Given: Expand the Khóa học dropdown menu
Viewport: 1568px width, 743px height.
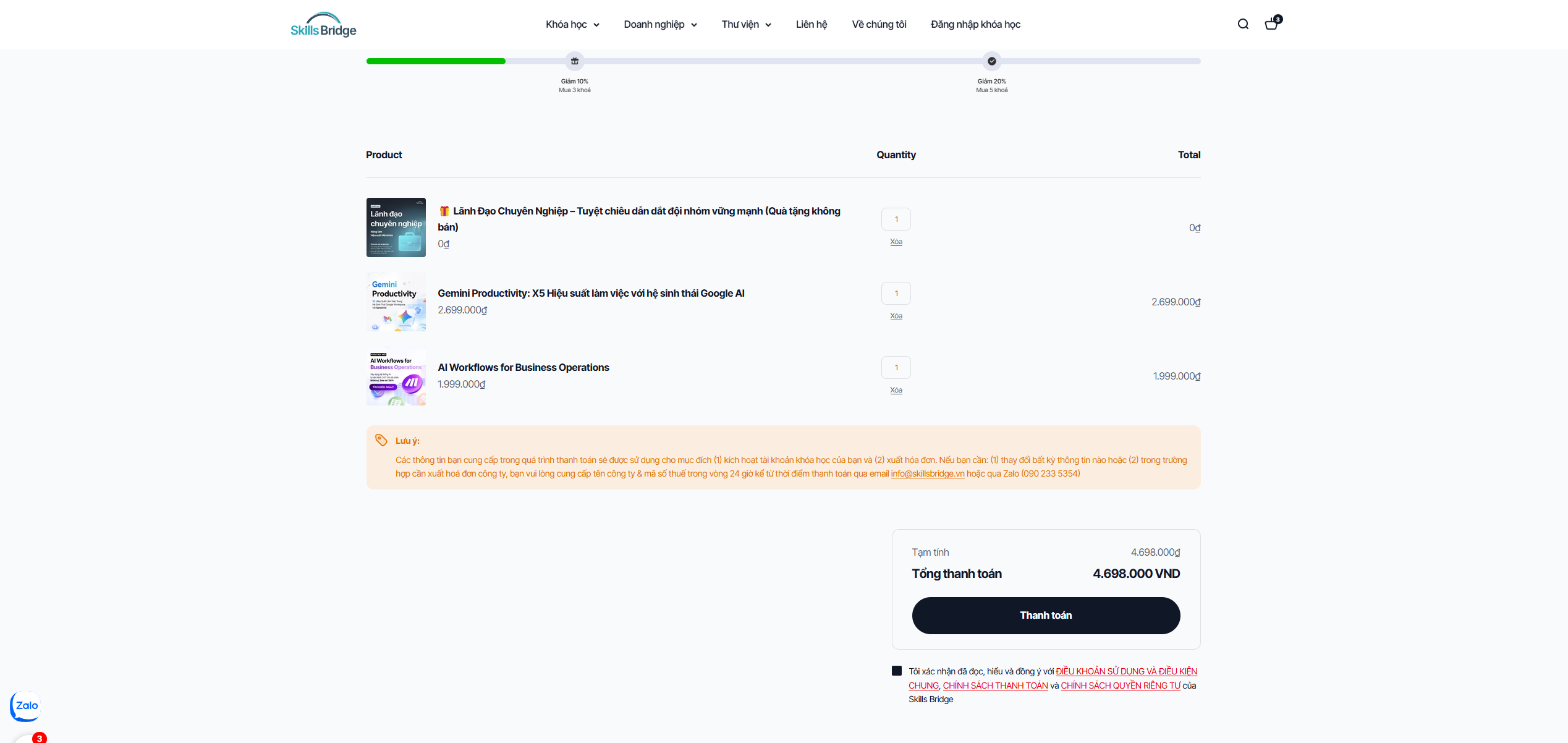Looking at the screenshot, I should [x=572, y=25].
